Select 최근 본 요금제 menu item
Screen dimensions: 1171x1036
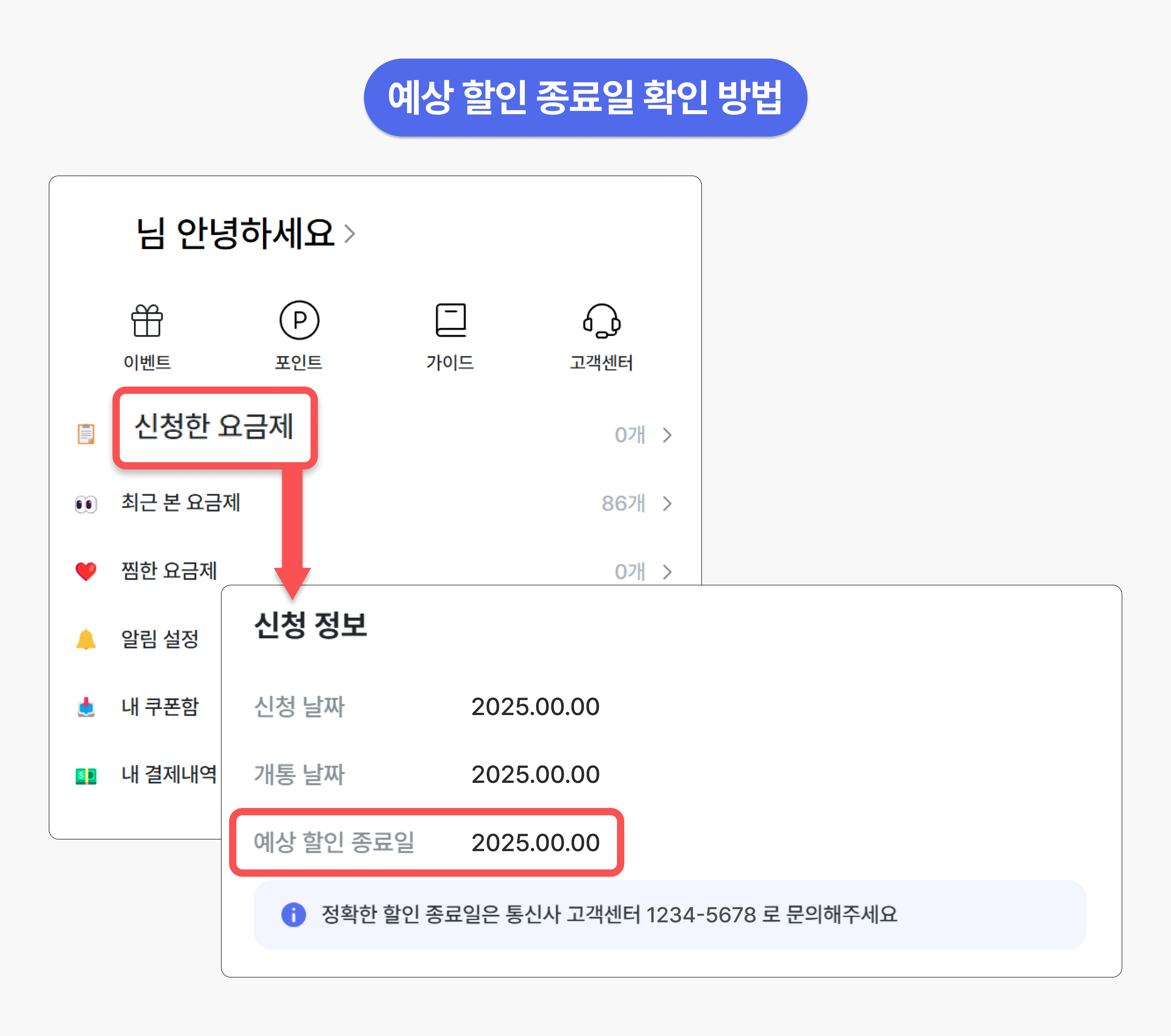(181, 503)
